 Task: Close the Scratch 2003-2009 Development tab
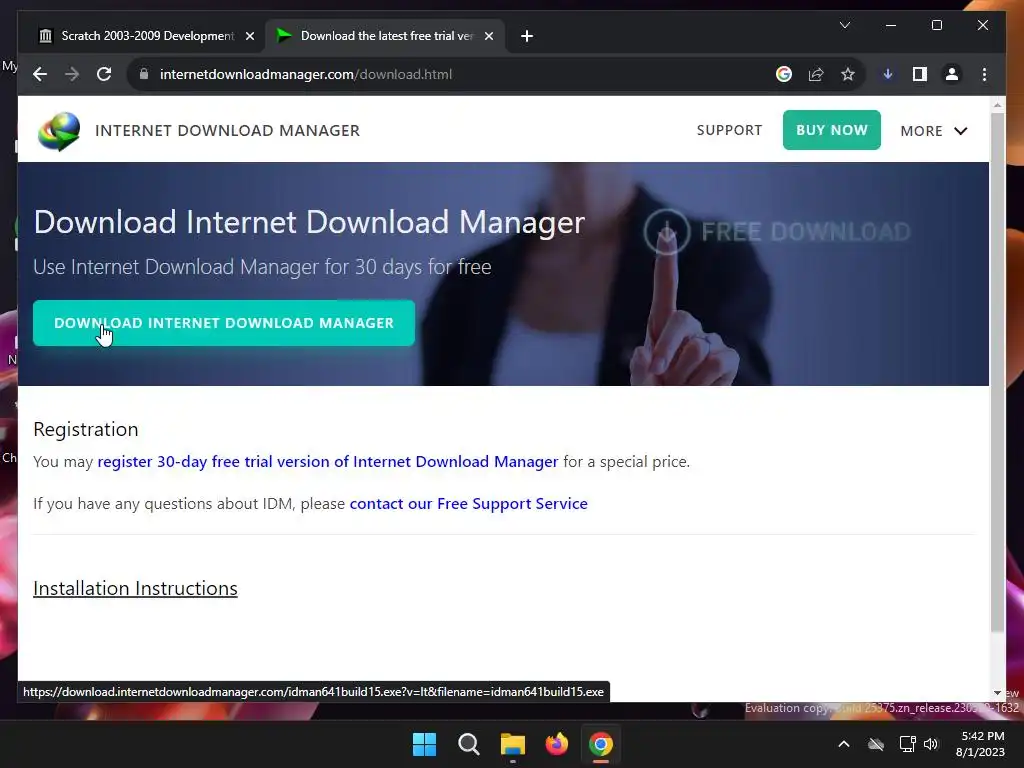tap(249, 36)
